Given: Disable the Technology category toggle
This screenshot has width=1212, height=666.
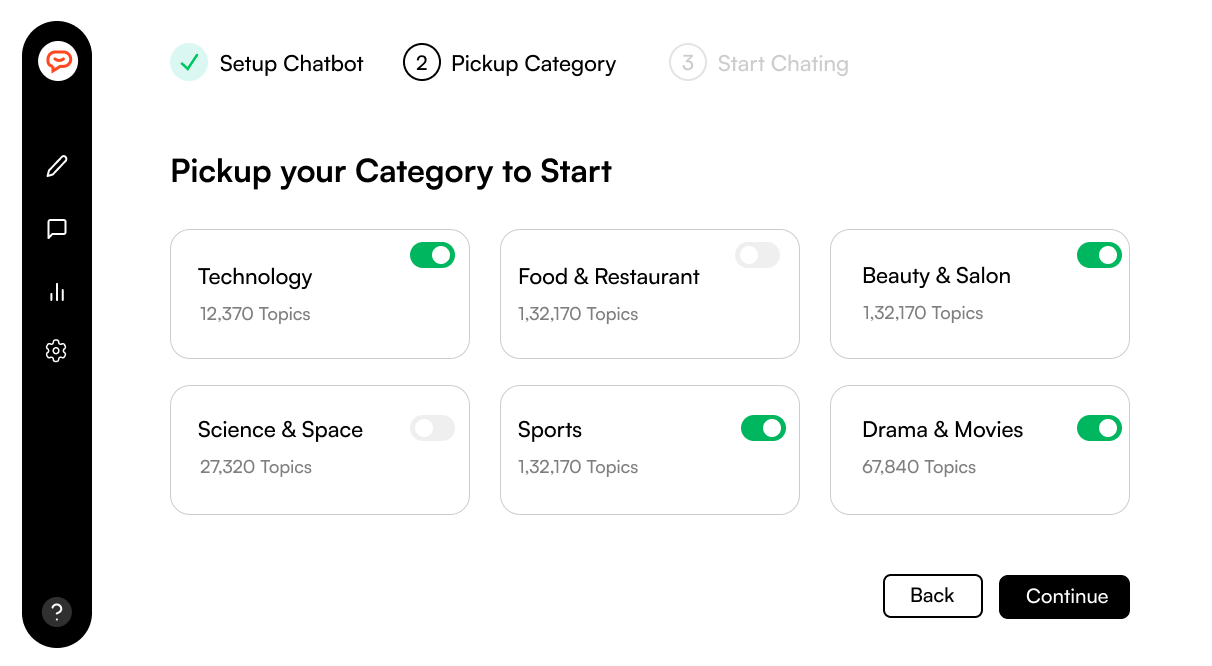Looking at the screenshot, I should (432, 255).
